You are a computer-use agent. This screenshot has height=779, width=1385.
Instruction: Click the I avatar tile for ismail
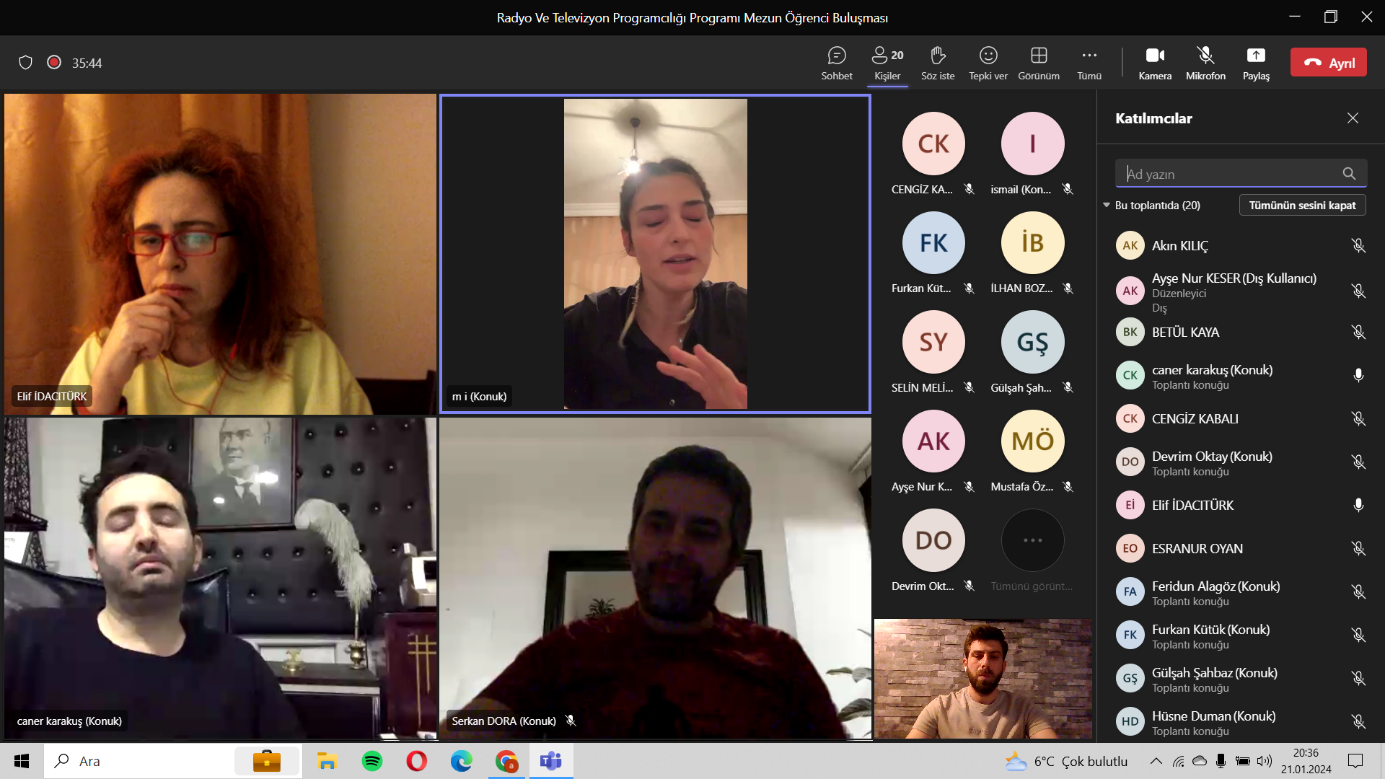tap(1033, 144)
